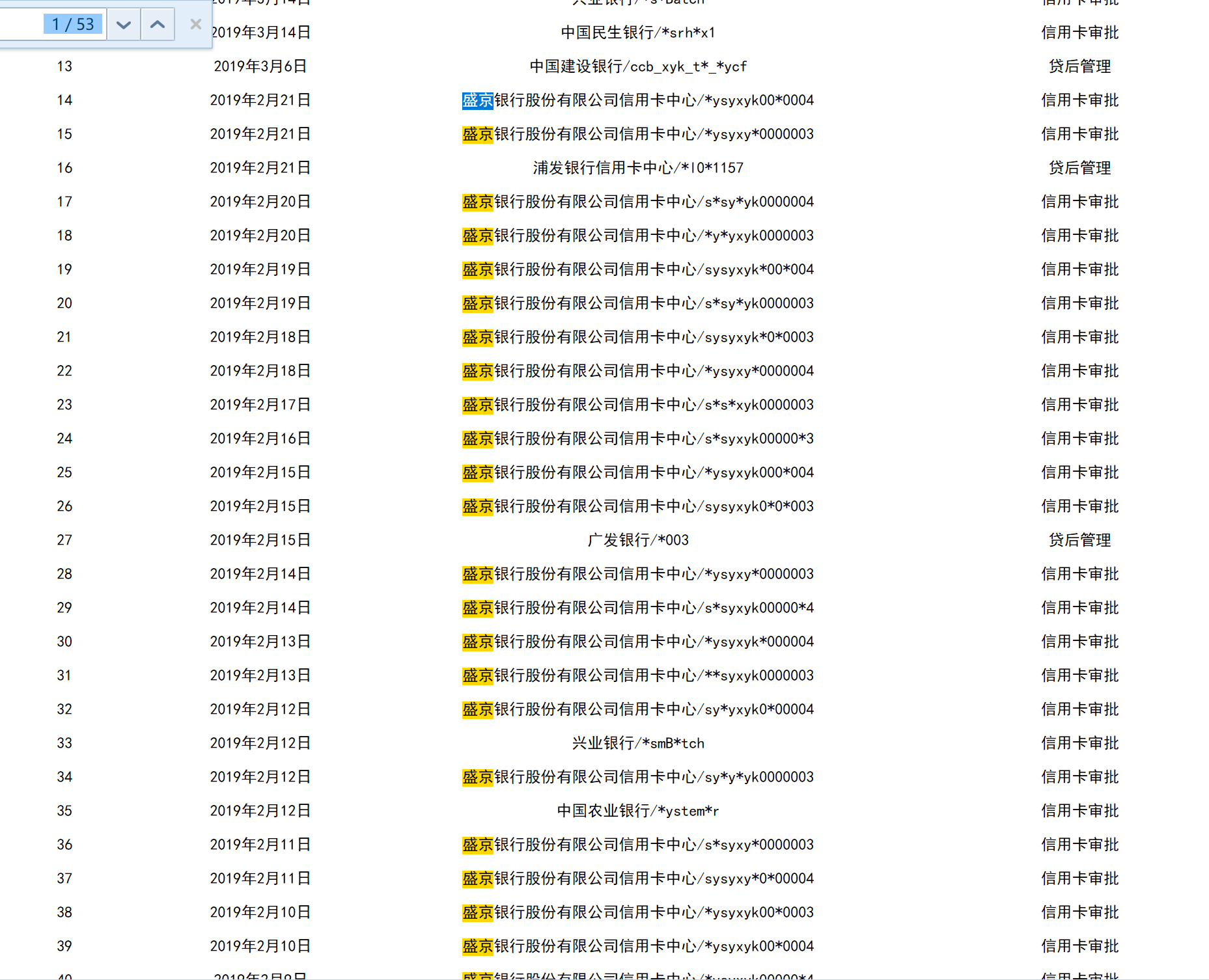Click entry sysyxyk*00*004 in row 19
Screen dimensions: 1209x980
[638, 269]
